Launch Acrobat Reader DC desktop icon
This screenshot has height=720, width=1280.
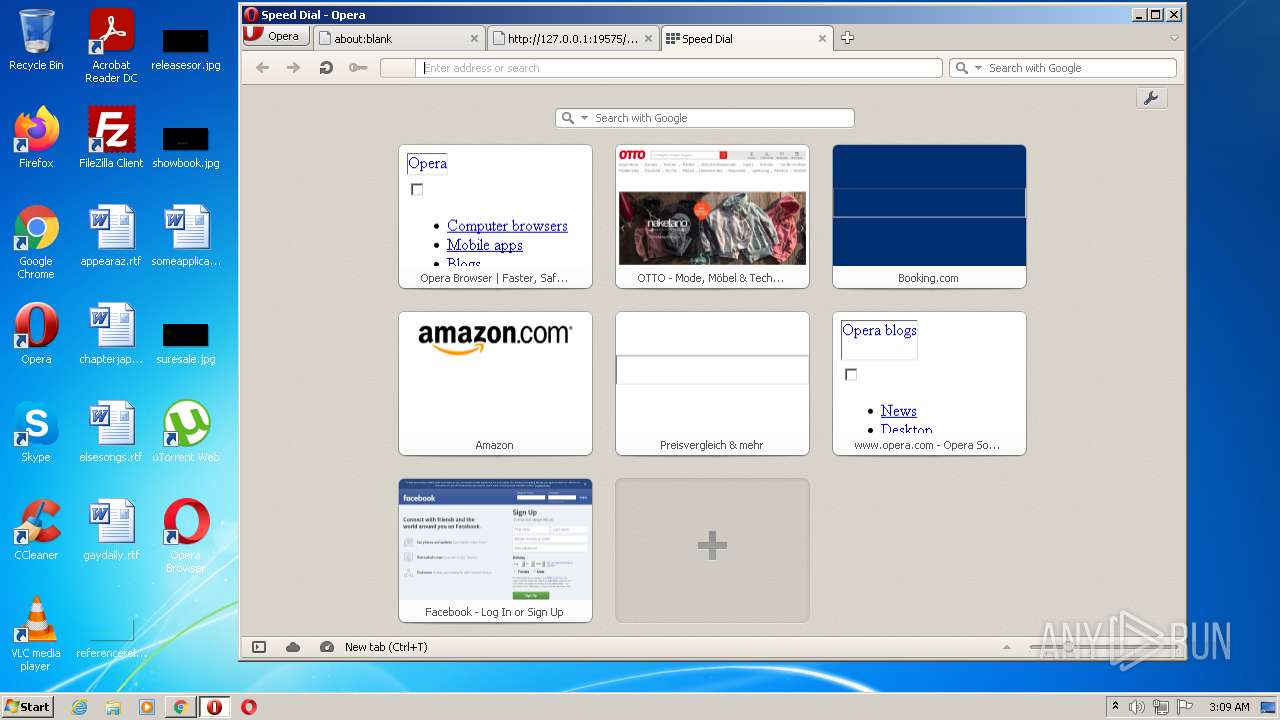[x=111, y=46]
